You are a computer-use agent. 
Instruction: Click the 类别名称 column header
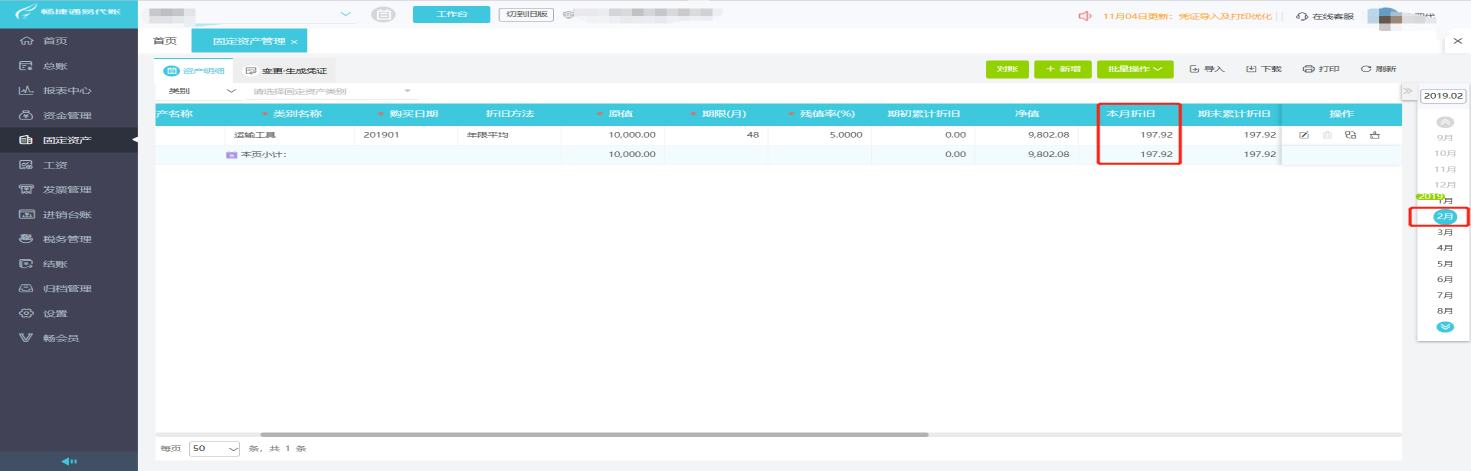pos(290,114)
